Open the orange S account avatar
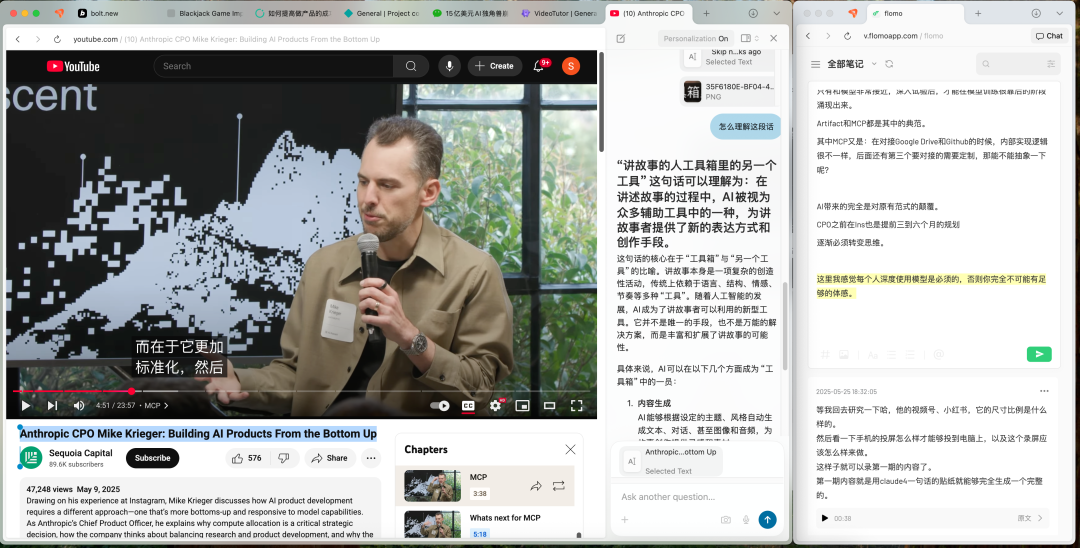 click(570, 66)
